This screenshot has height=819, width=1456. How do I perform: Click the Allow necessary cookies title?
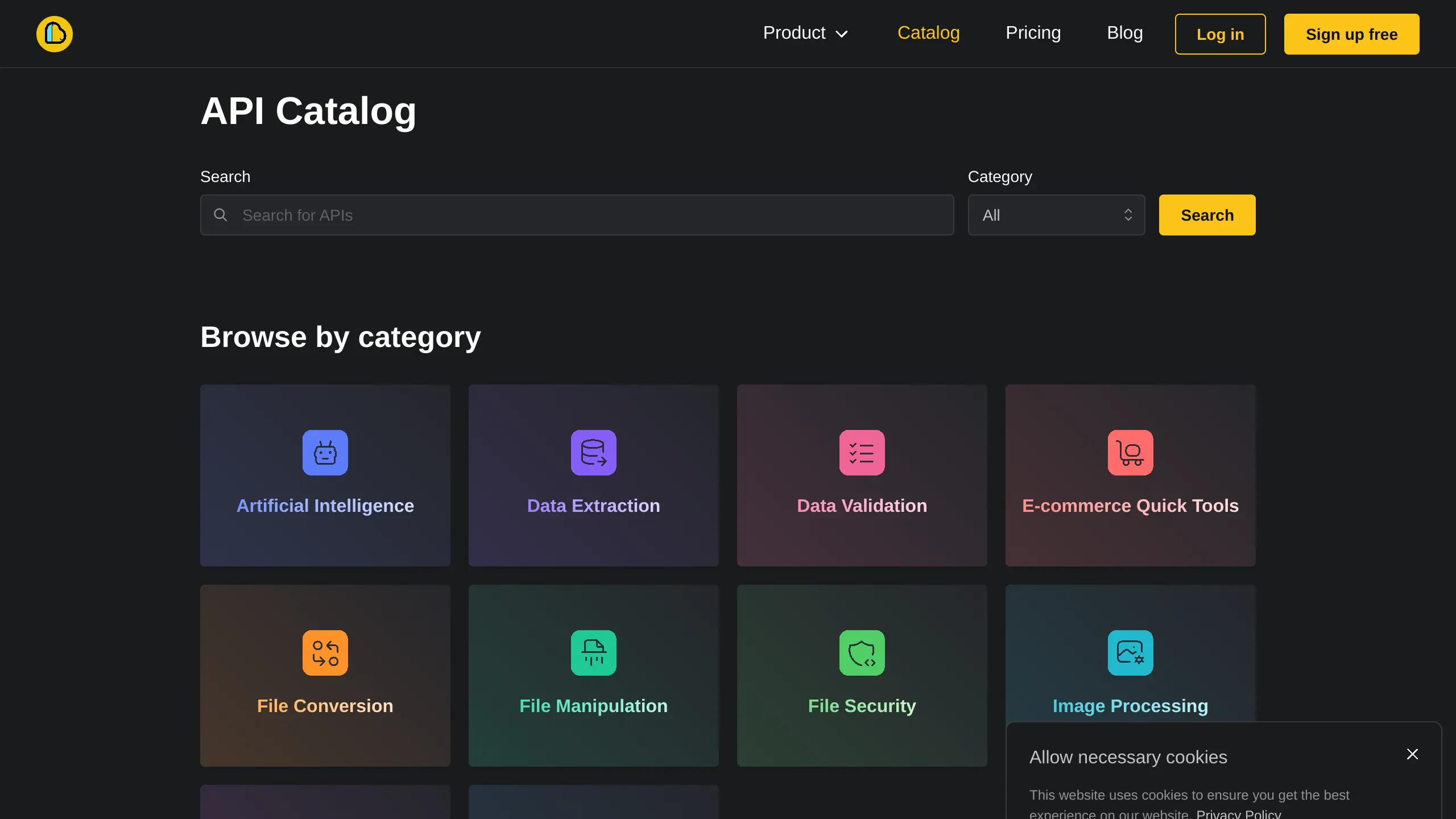pyautogui.click(x=1128, y=757)
